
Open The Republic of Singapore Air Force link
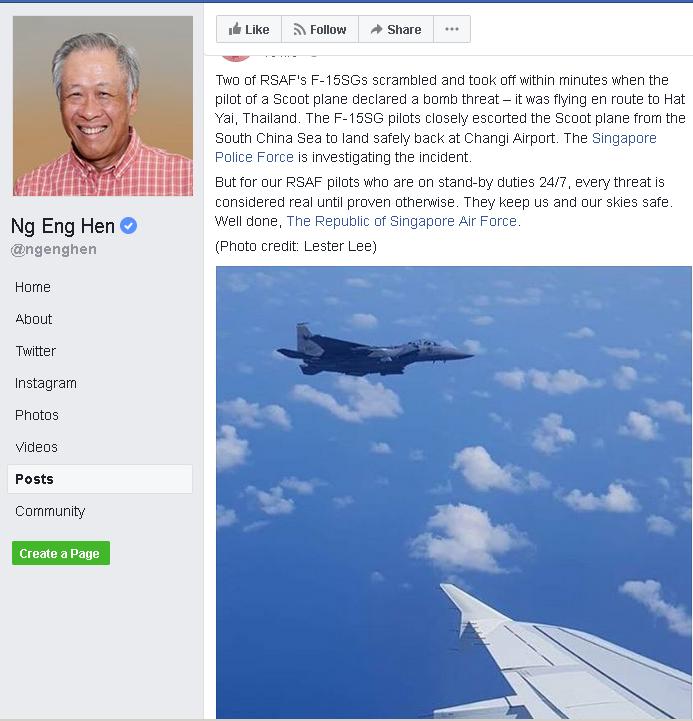coord(402,221)
